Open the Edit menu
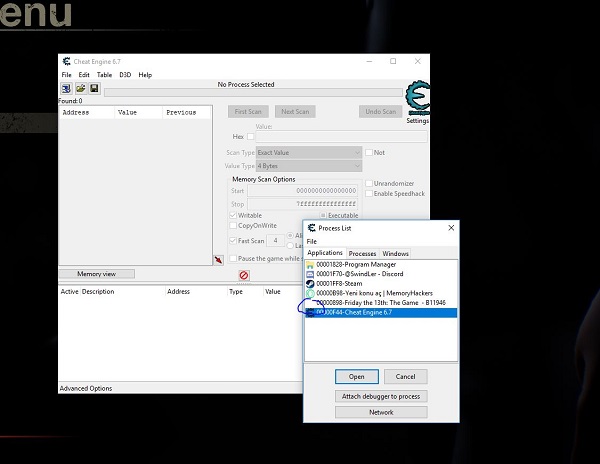600x464 pixels. (84, 75)
